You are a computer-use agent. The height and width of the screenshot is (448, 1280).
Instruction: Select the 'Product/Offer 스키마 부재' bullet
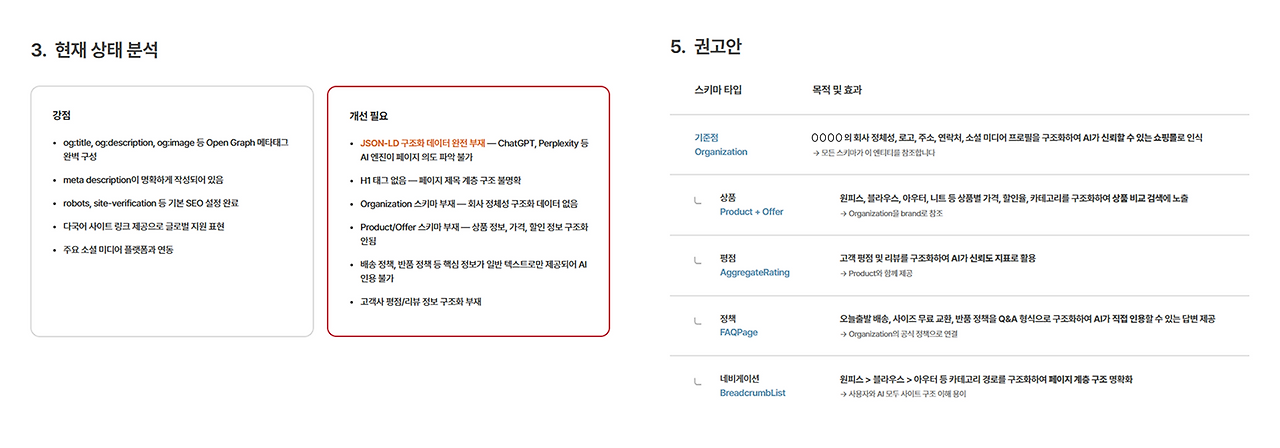469,234
